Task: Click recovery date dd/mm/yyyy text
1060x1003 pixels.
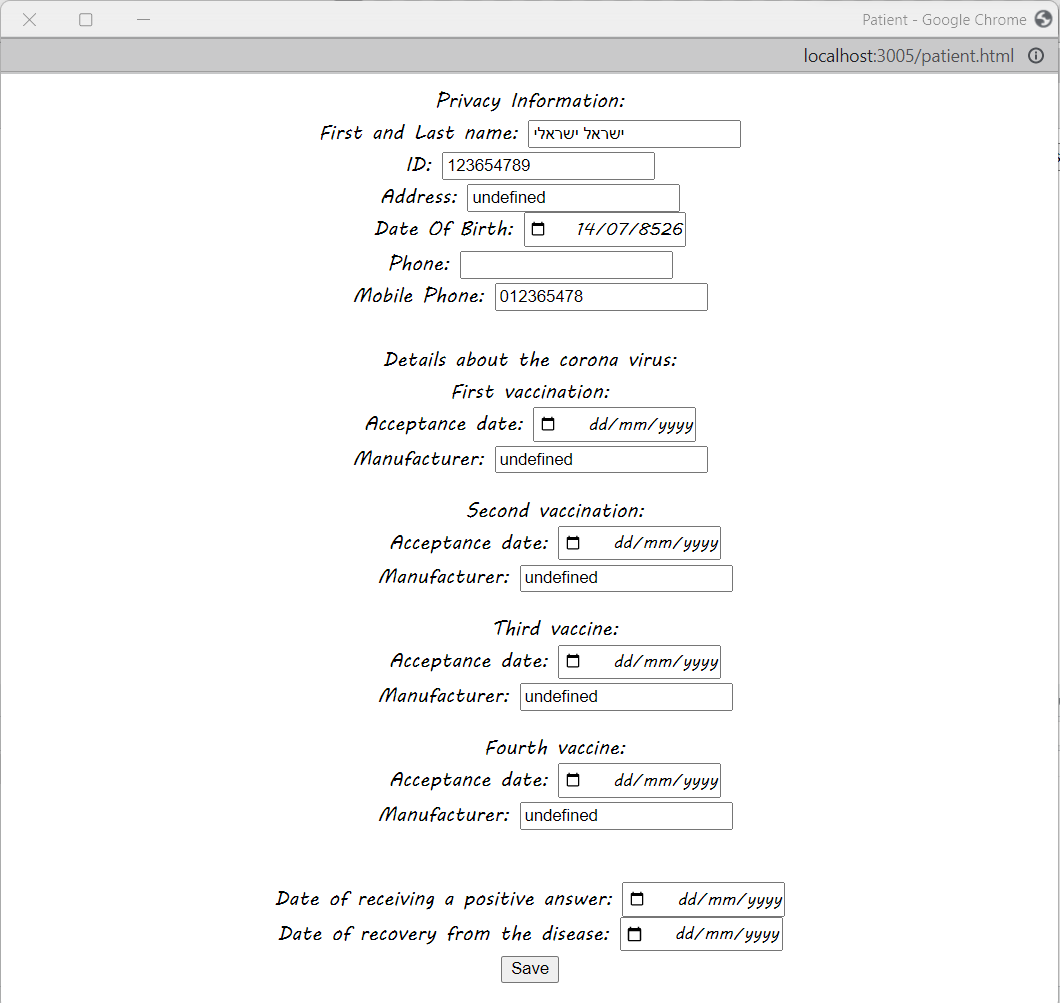Action: pos(727,934)
